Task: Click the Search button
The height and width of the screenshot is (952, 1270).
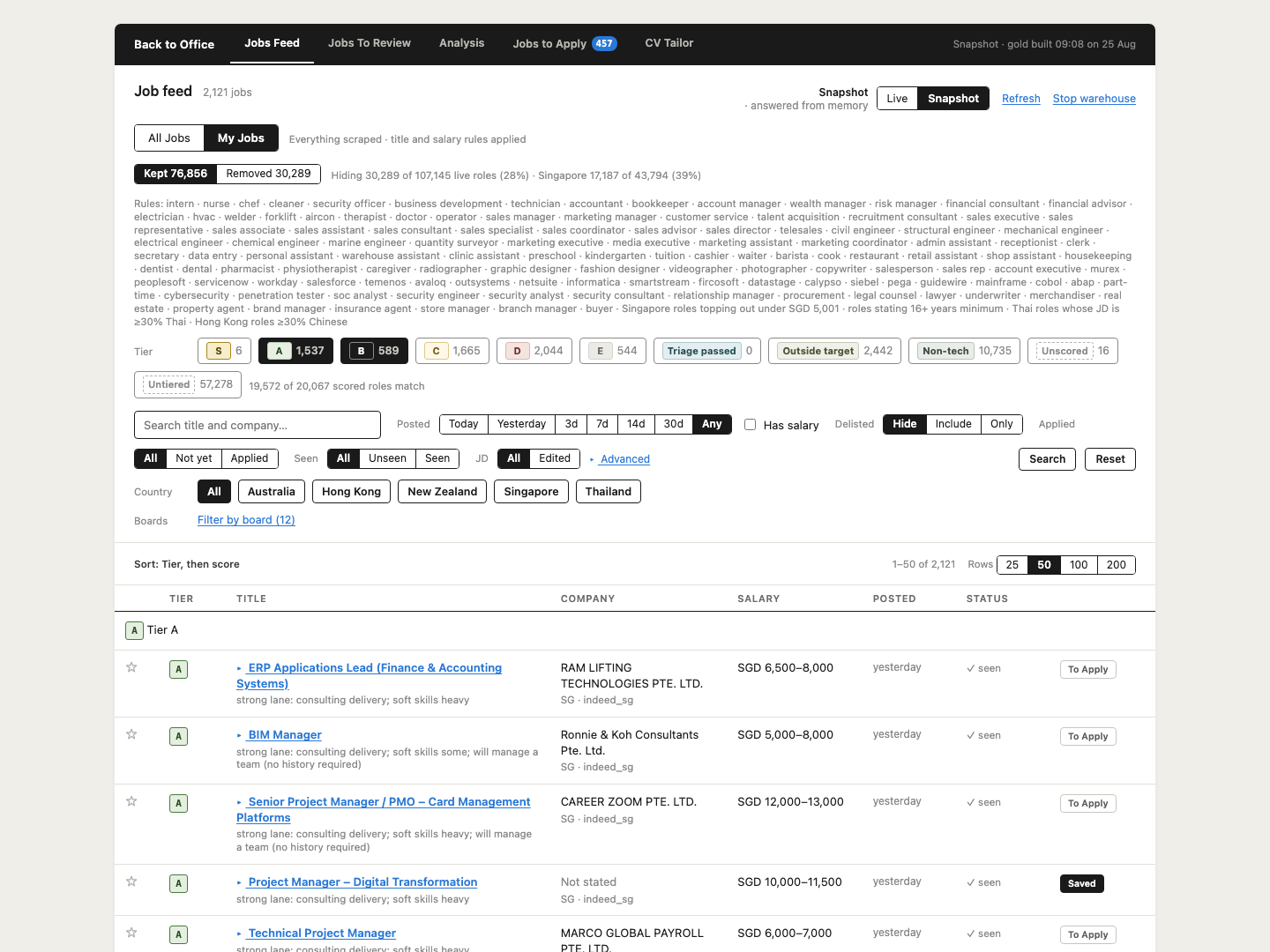Action: (x=1047, y=459)
